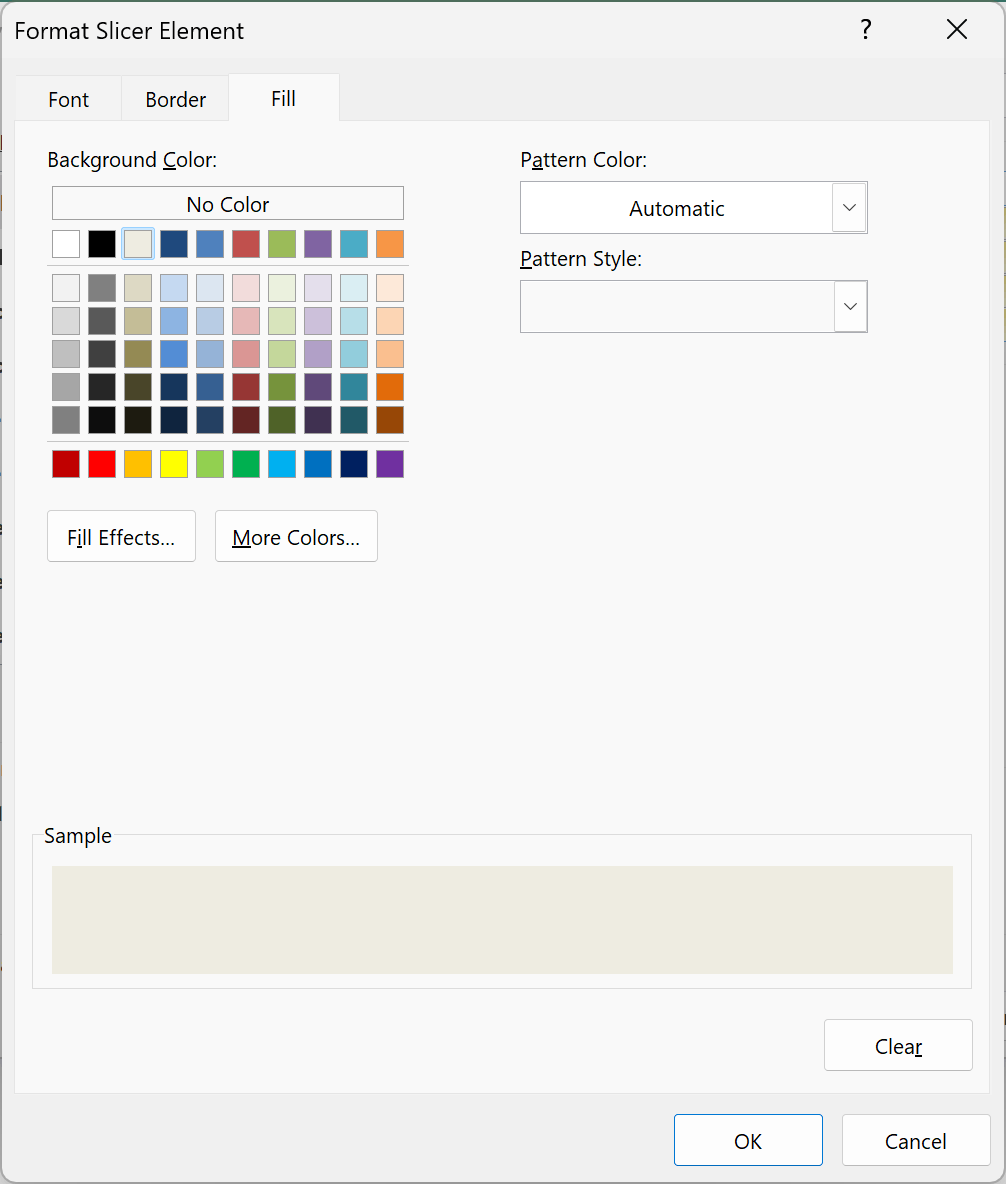Select light blue swatch in standard colors row
Image resolution: width=1006 pixels, height=1184 pixels.
click(x=282, y=464)
